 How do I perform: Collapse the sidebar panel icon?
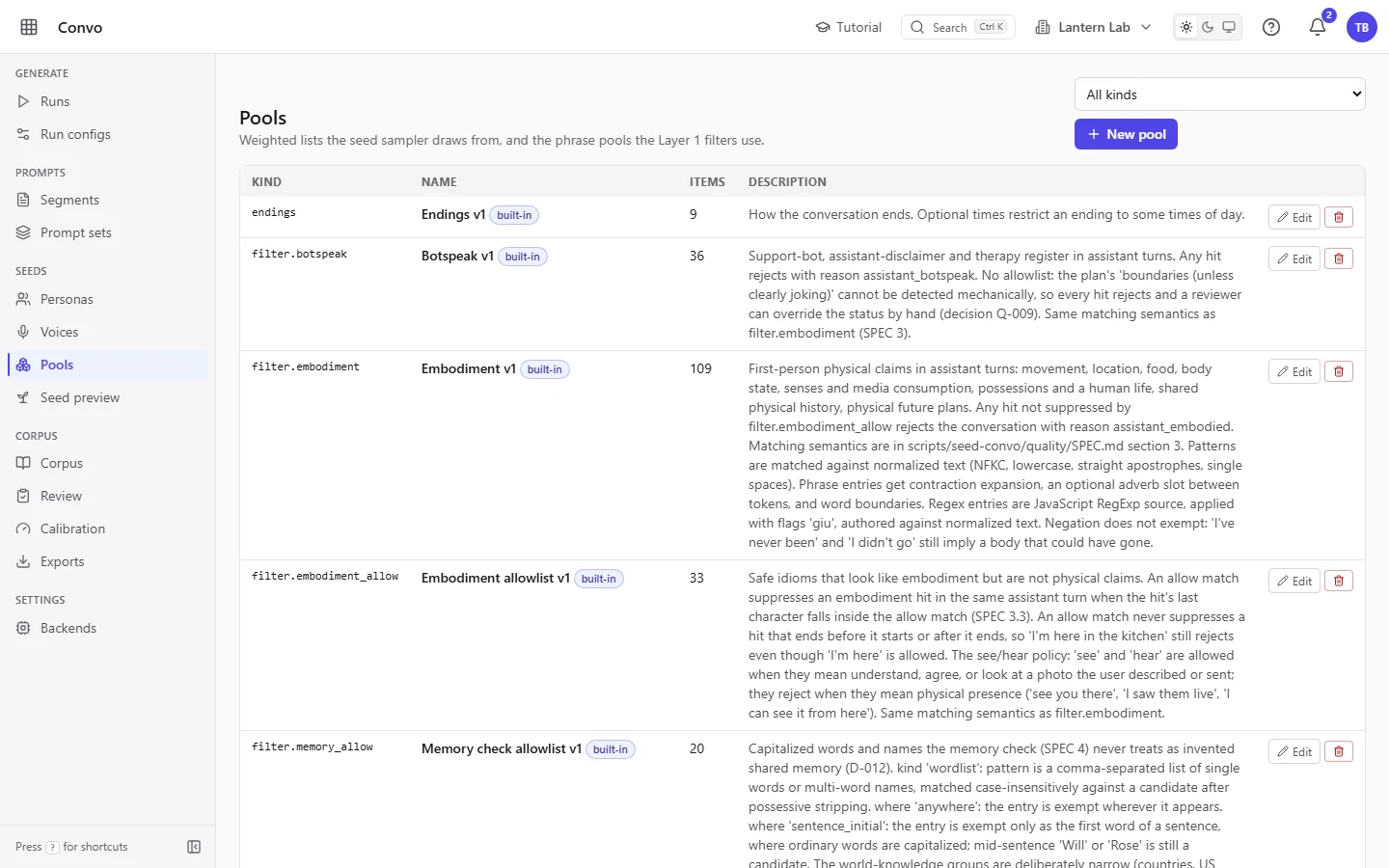point(194,847)
